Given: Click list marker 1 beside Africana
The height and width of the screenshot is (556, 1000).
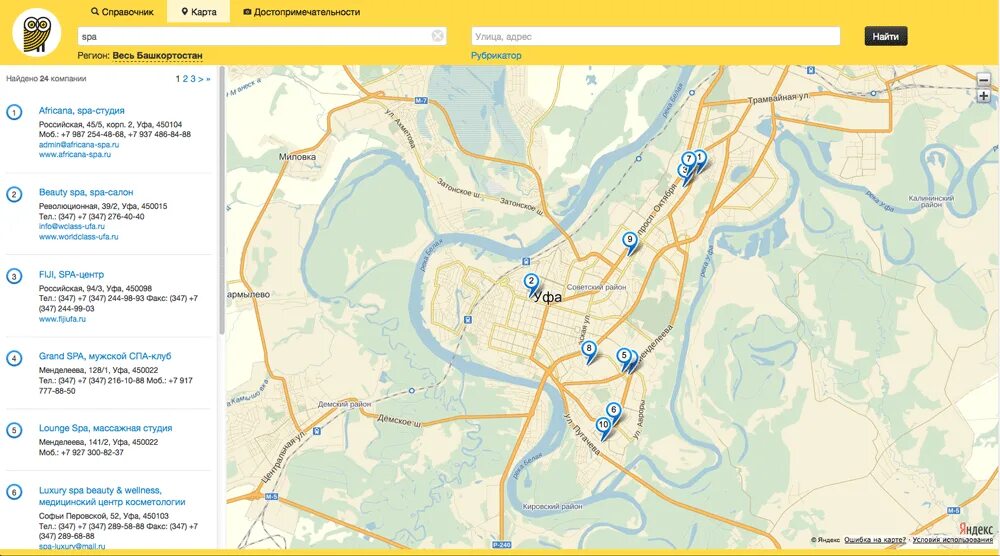Looking at the screenshot, I should [14, 112].
